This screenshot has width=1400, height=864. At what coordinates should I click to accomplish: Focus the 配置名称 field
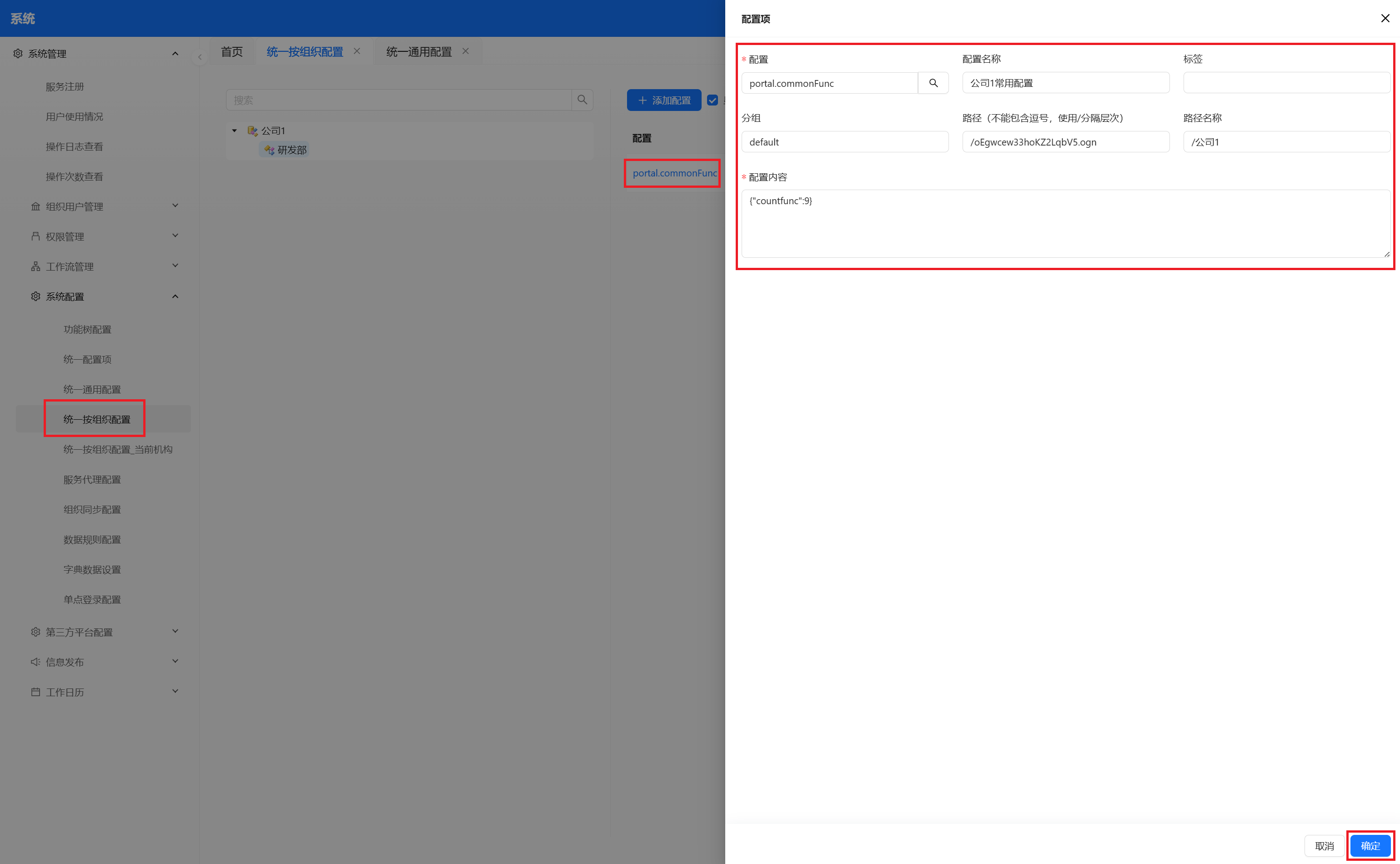coord(1065,83)
